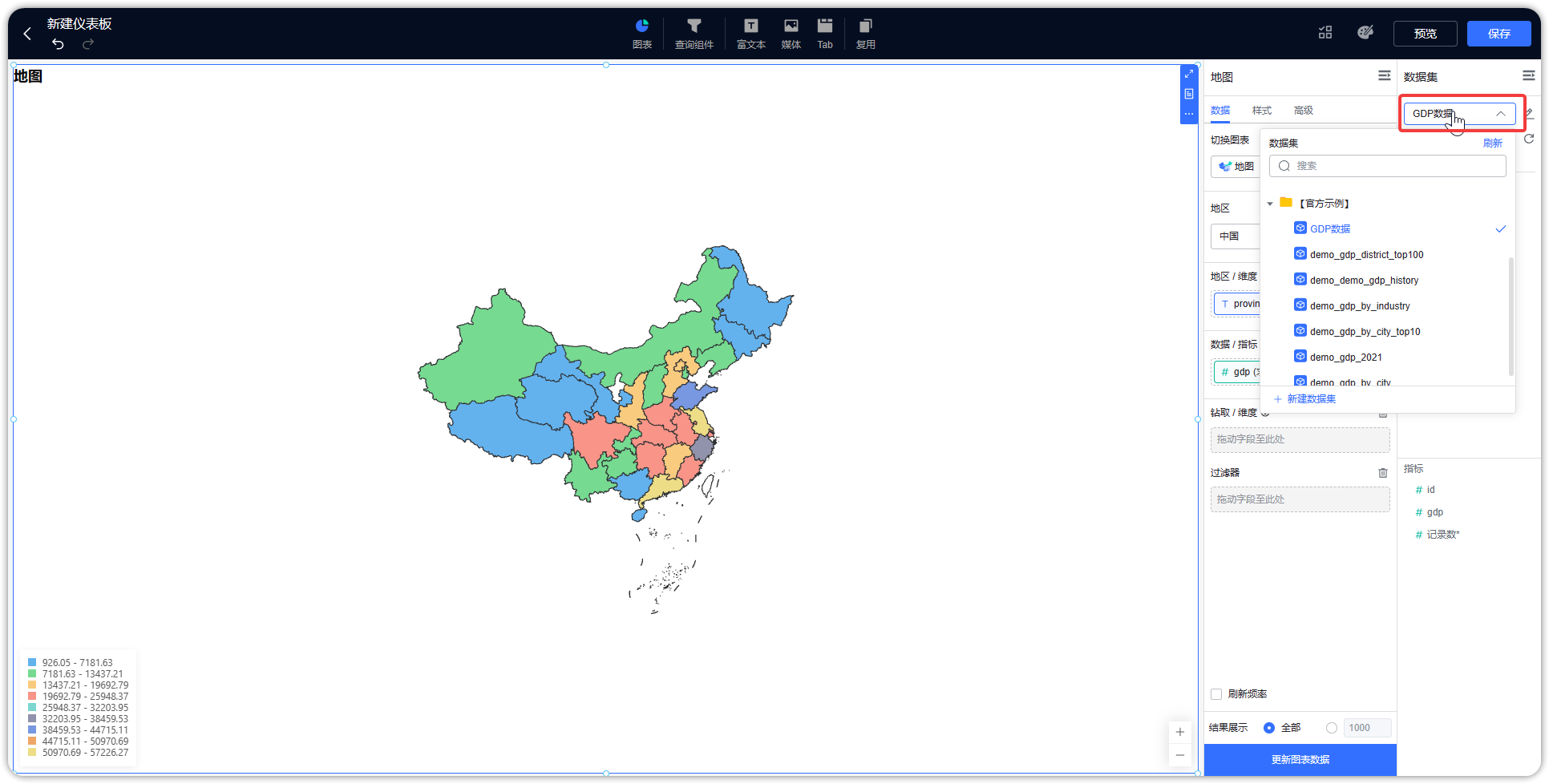
Task: Open the dashboard theme palette icon
Action: (x=1365, y=33)
